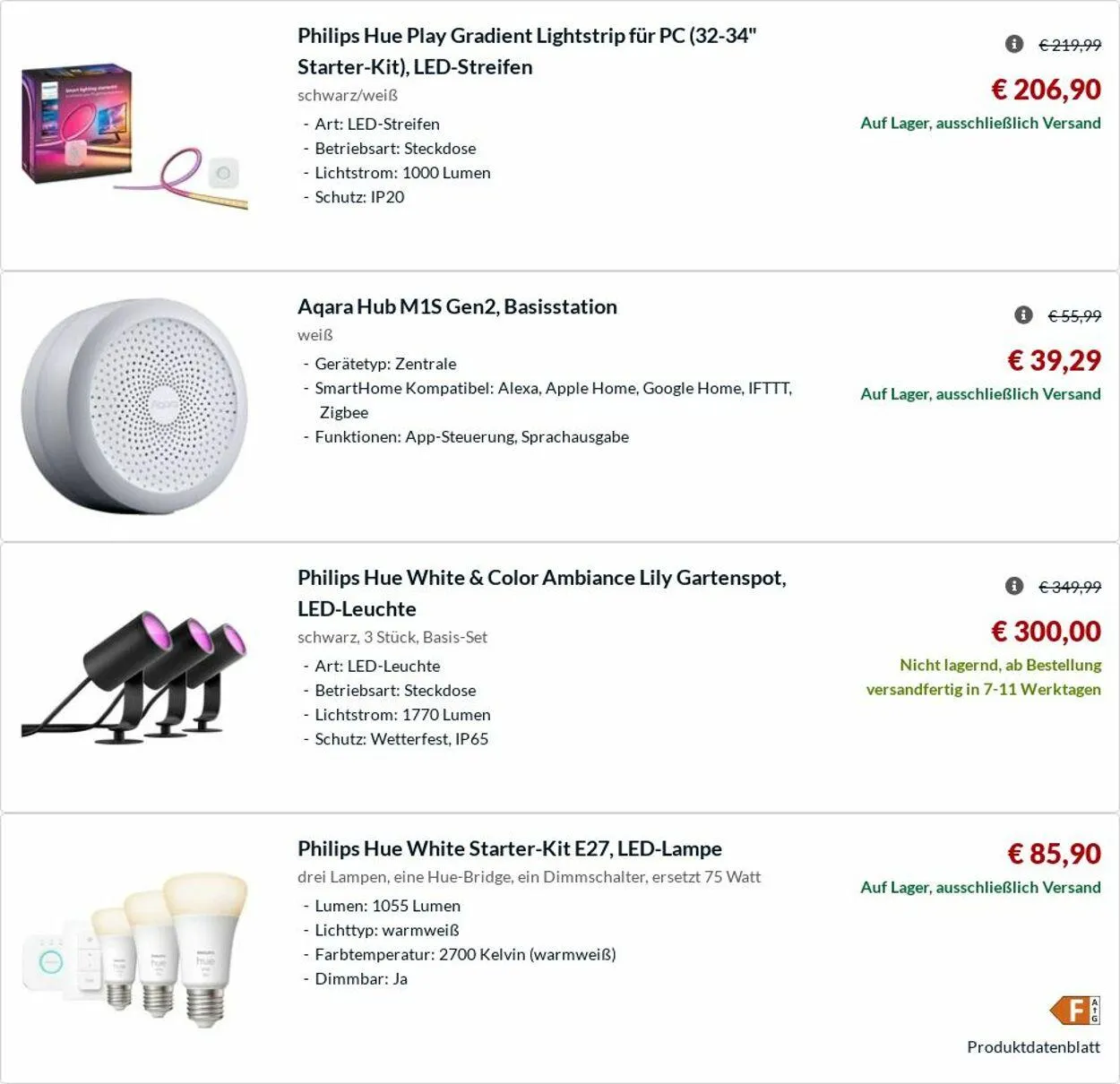Click Lightstrip's 'Auf Lager' availability text
Viewport: 1120px width, 1084px height.
click(x=980, y=123)
